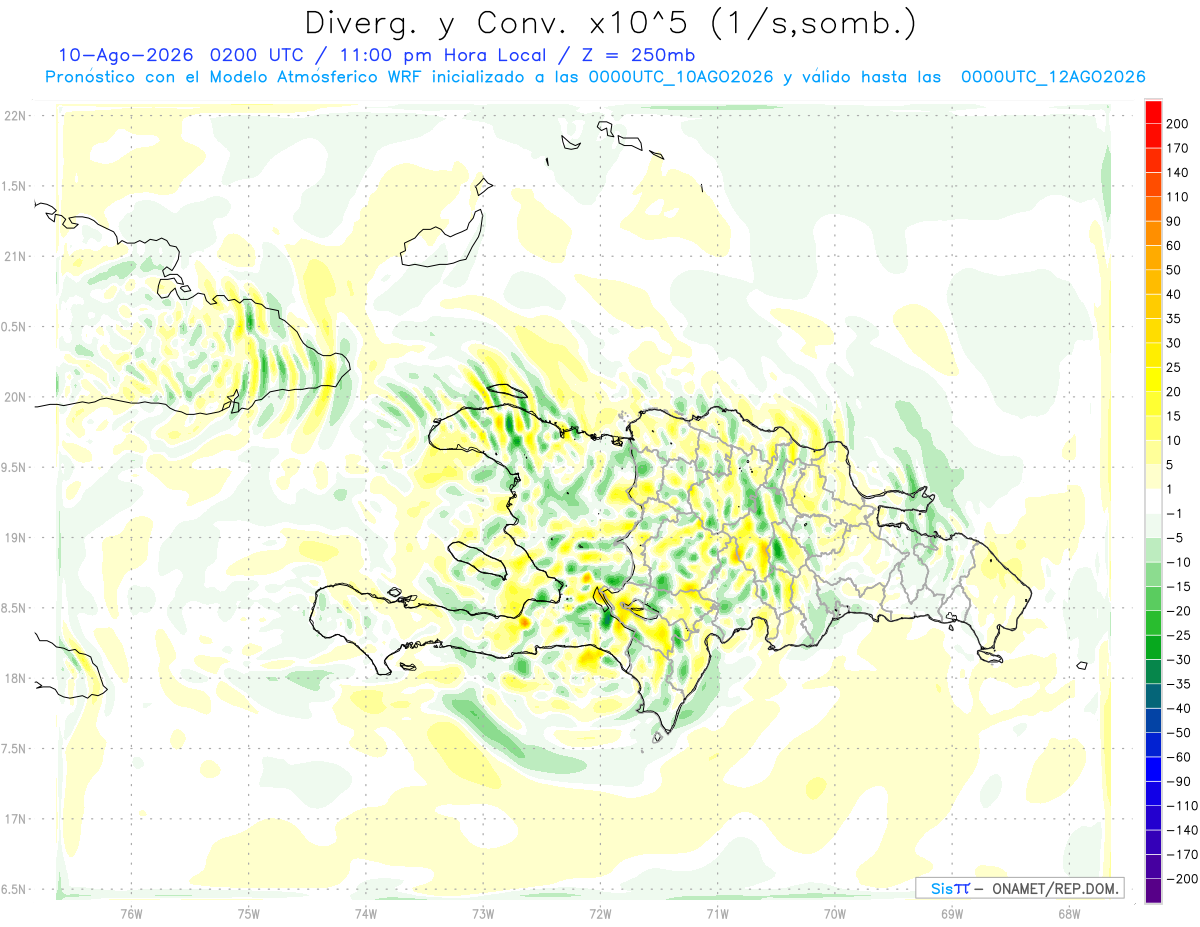The width and height of the screenshot is (1200, 927).
Task: Select the '8.5N' latitude axis label
Action: coord(15,608)
